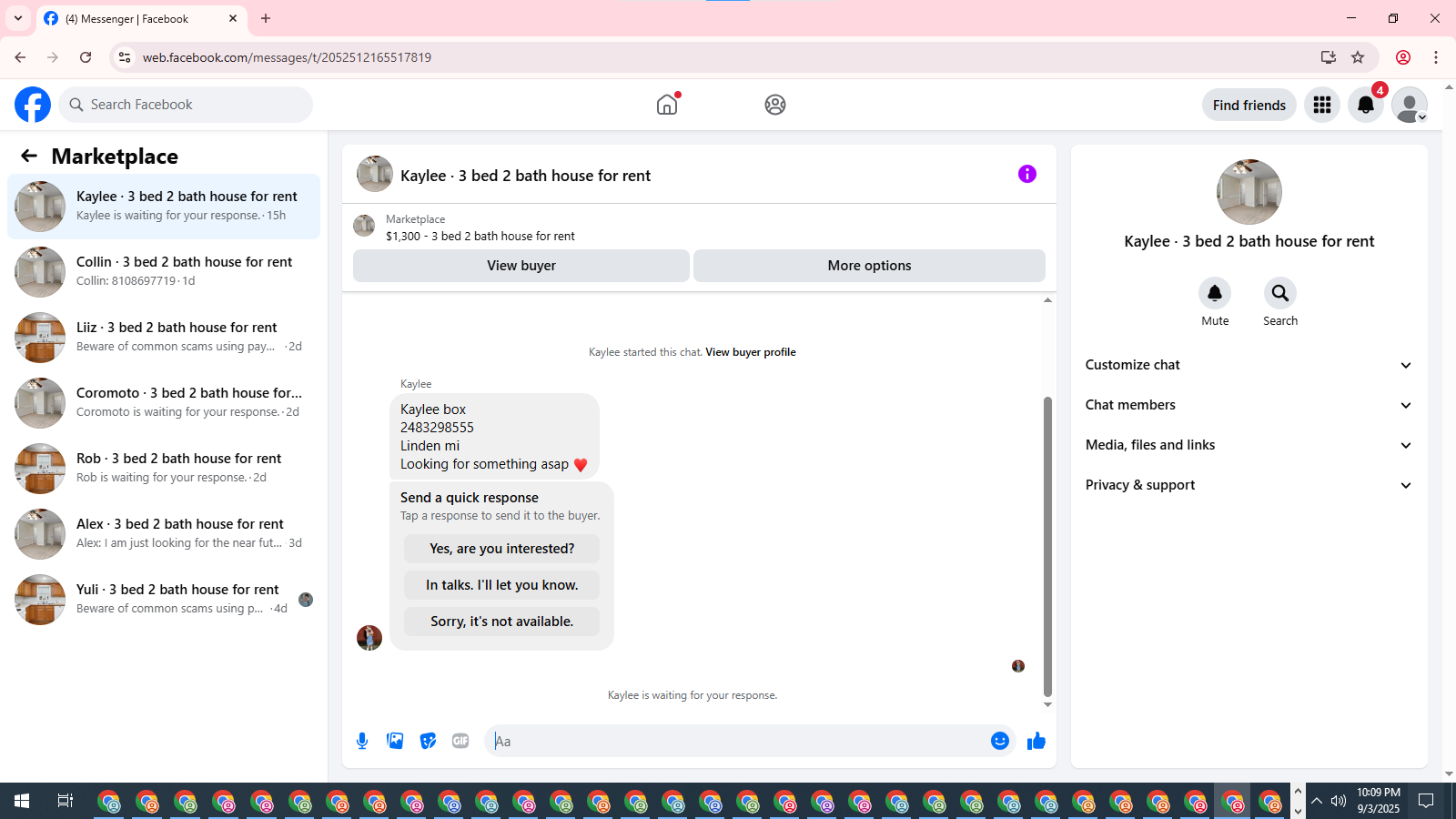Open Chrome menu three dots
The width and height of the screenshot is (1456, 819).
coord(1436,57)
